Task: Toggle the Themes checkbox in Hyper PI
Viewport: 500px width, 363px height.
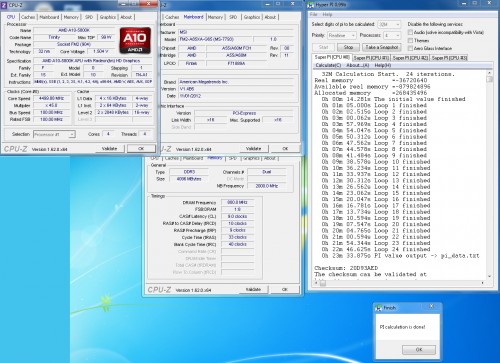Action: pos(410,40)
